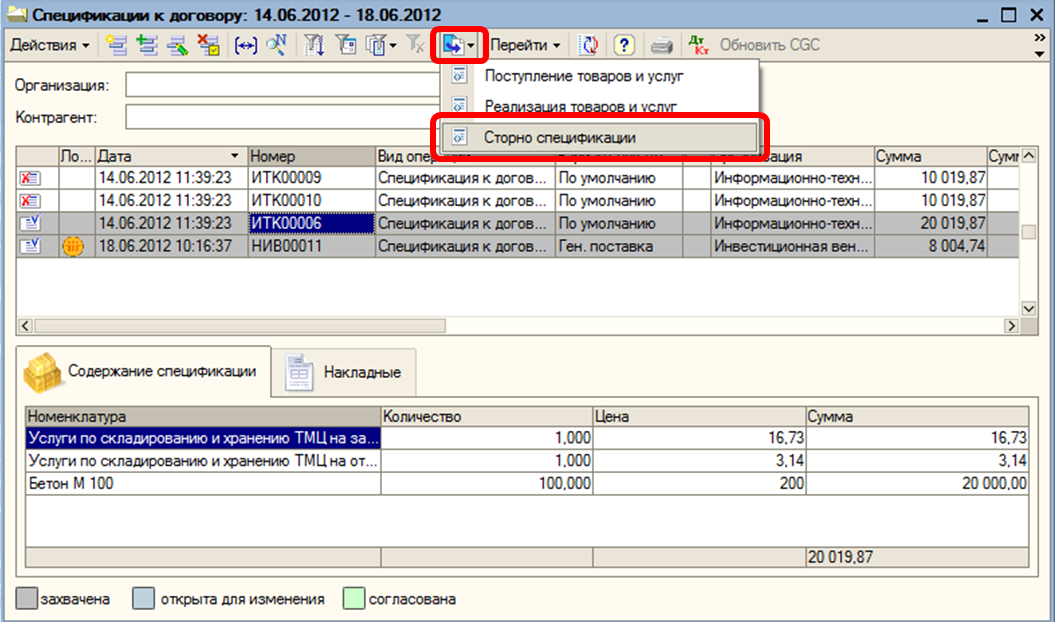Click the Add new document icon
Viewport: 1055px width, 622px height.
pyautogui.click(x=116, y=46)
